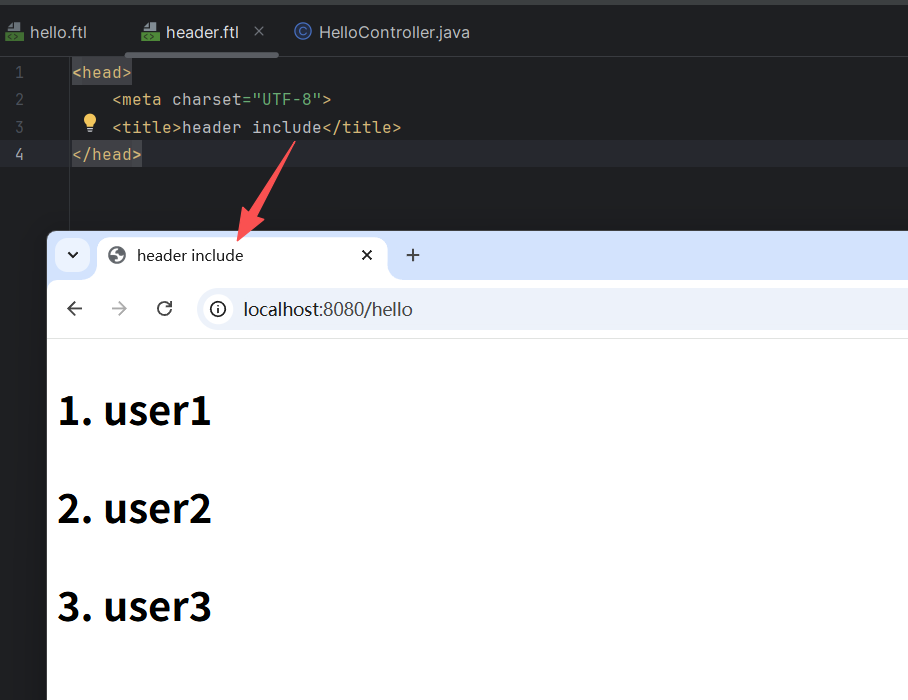Click the "3. user3" heading
Screen dimensions: 908x700
134,607
